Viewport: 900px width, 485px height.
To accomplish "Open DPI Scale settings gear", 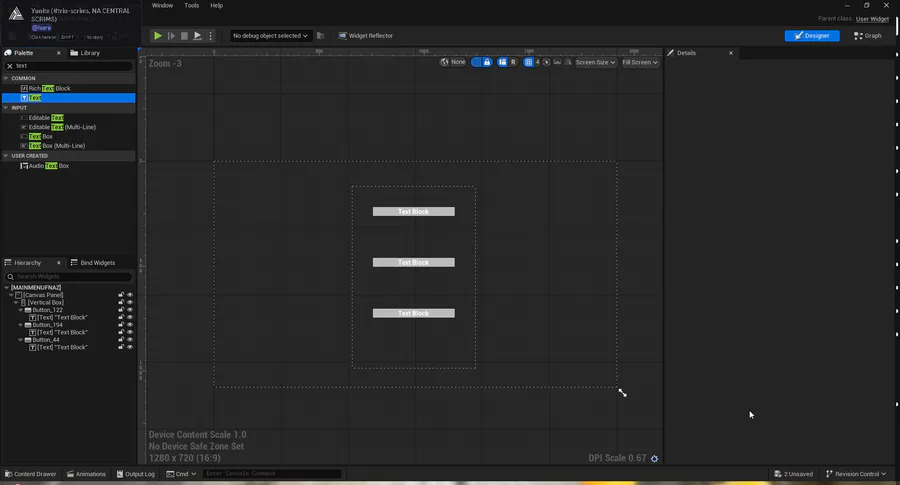I will point(654,458).
